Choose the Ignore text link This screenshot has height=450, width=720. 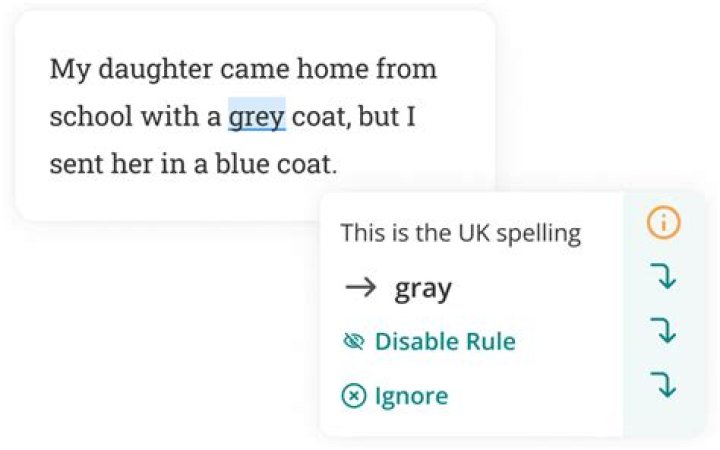(x=411, y=396)
